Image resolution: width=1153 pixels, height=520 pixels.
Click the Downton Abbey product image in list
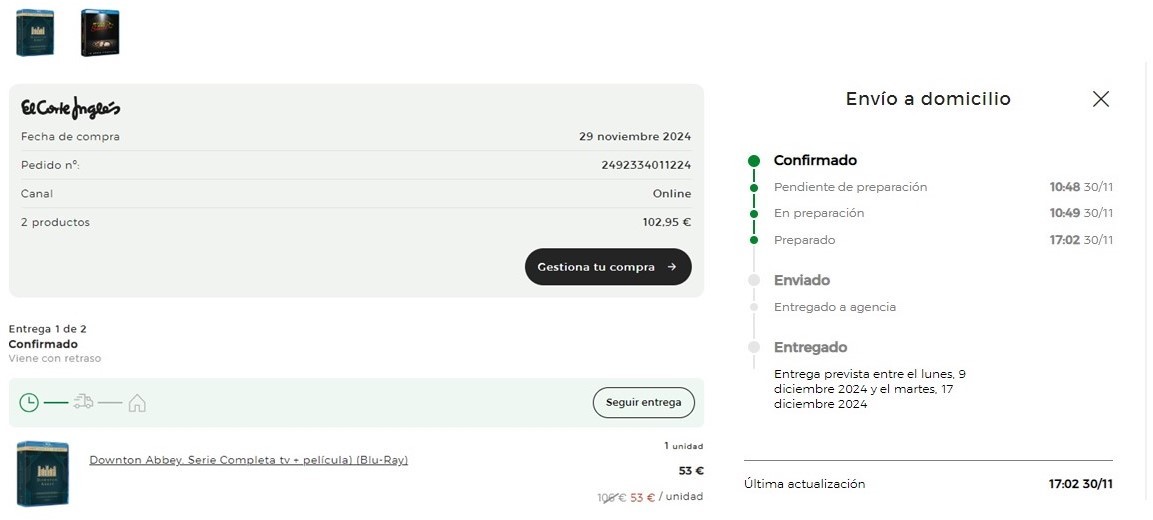click(x=43, y=474)
